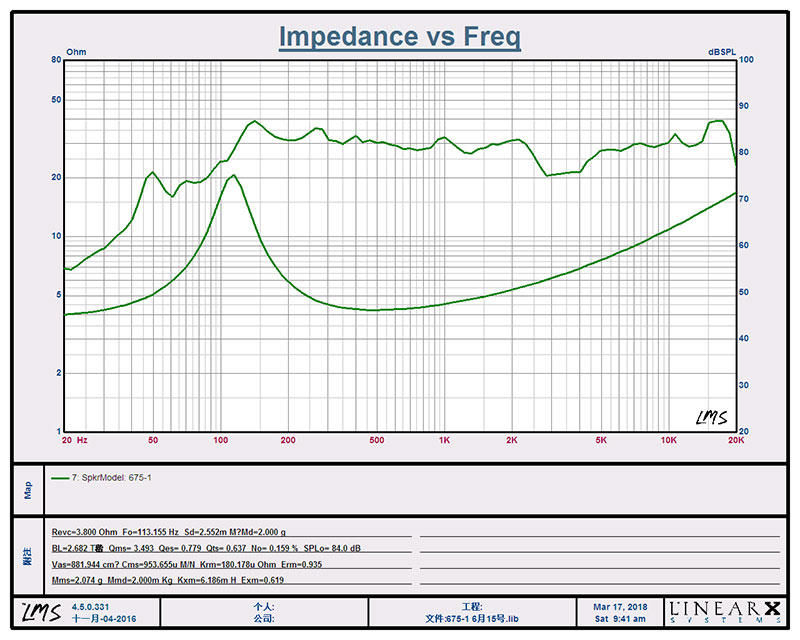Click the version number 4.5.0.331
This screenshot has width=800, height=640.
pyautogui.click(x=91, y=606)
